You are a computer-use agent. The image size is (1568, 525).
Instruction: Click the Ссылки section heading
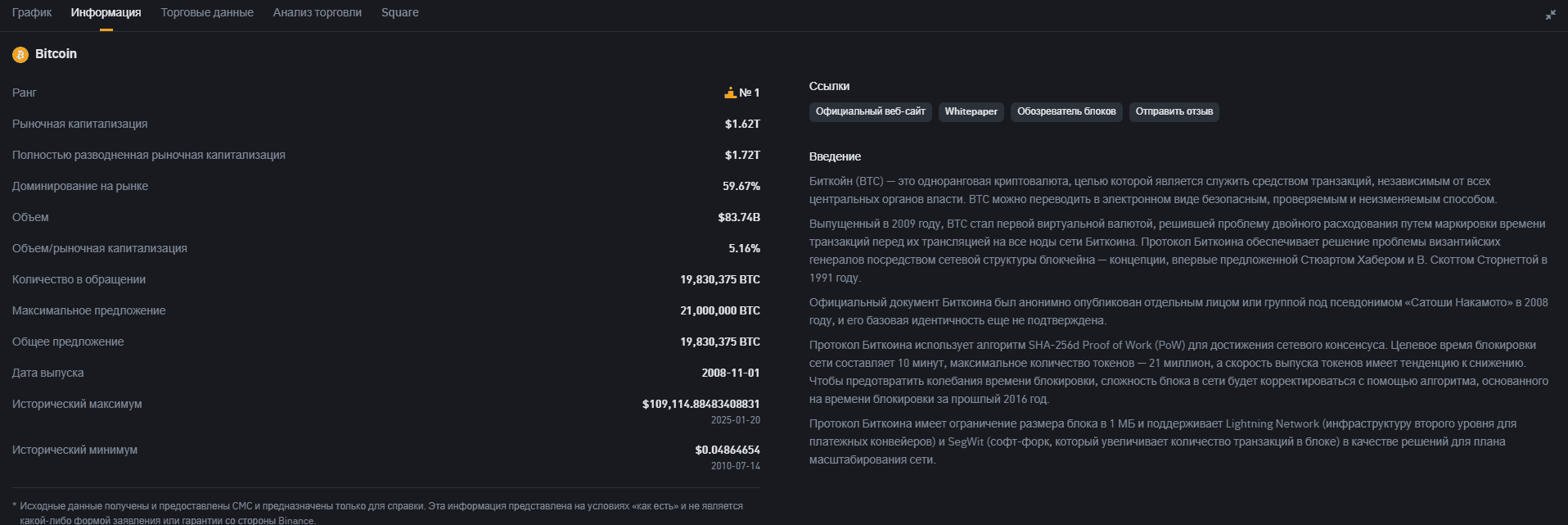click(x=829, y=86)
